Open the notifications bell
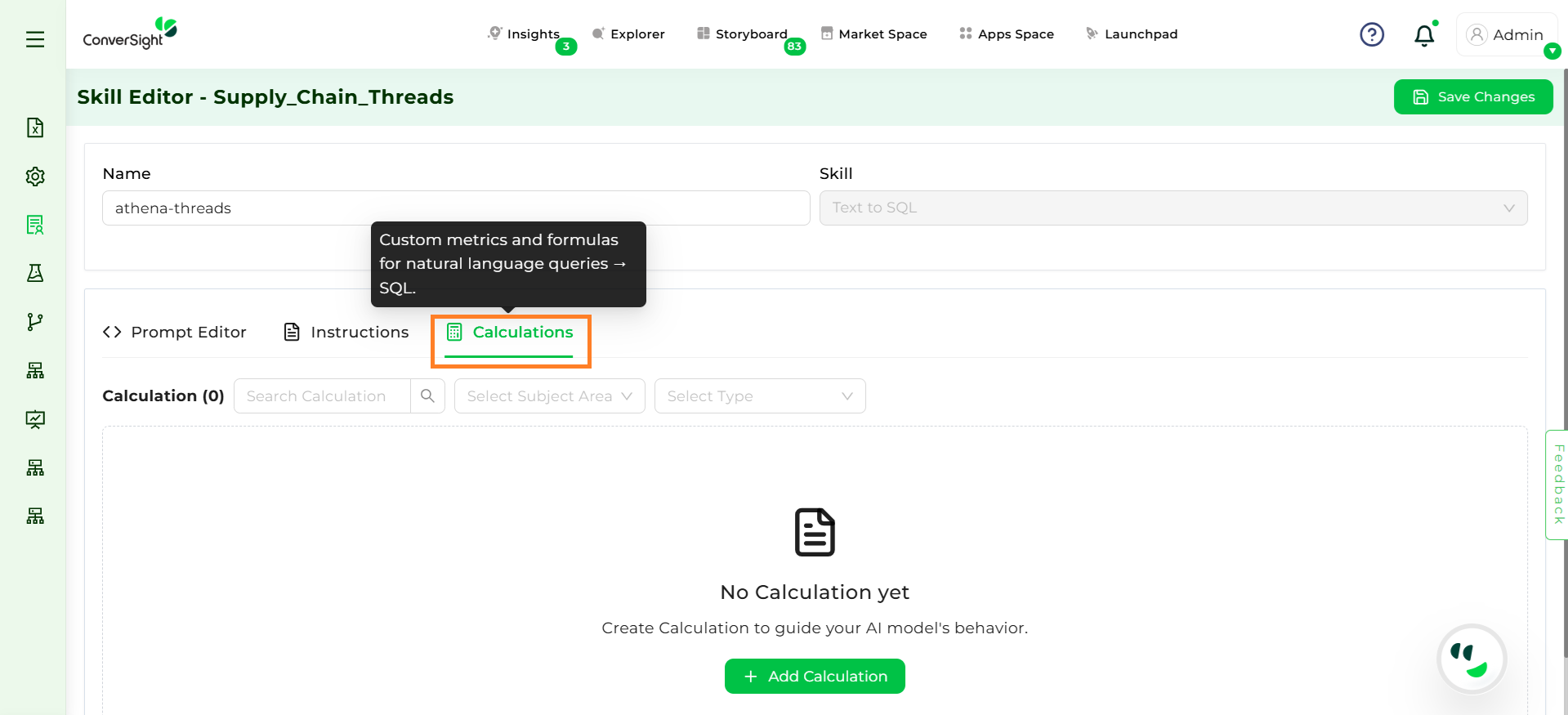This screenshot has height=715, width=1568. coord(1423,35)
